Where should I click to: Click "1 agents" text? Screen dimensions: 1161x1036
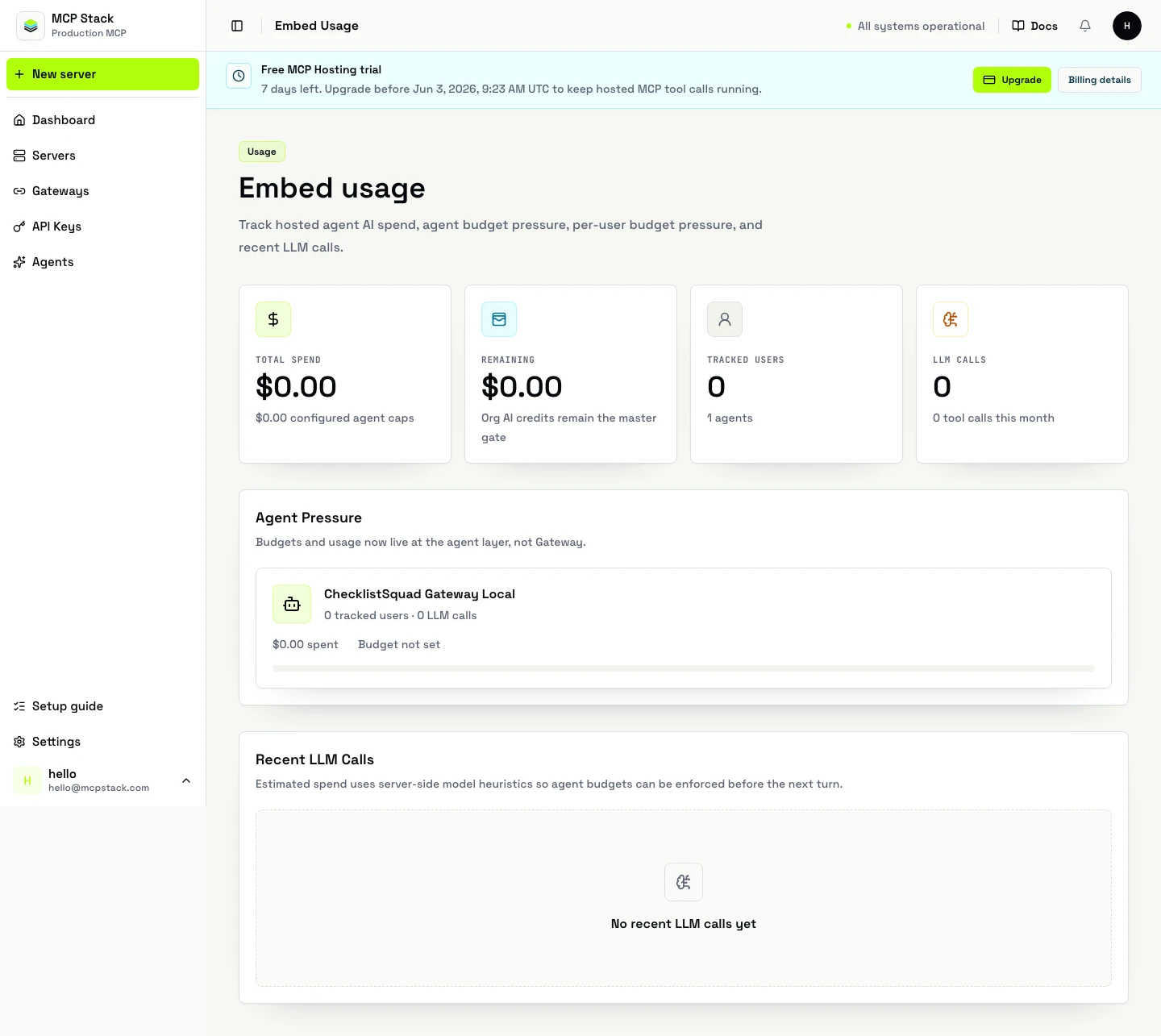tap(730, 418)
